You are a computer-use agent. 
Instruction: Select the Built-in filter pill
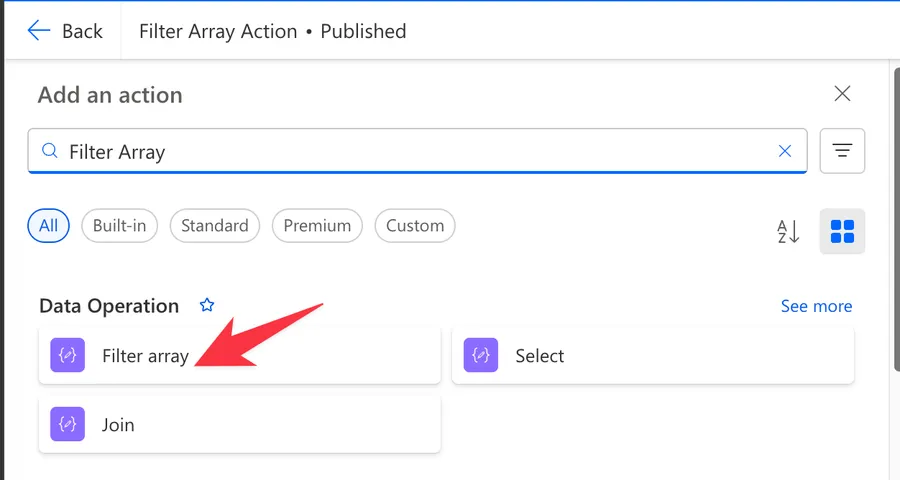tap(119, 225)
